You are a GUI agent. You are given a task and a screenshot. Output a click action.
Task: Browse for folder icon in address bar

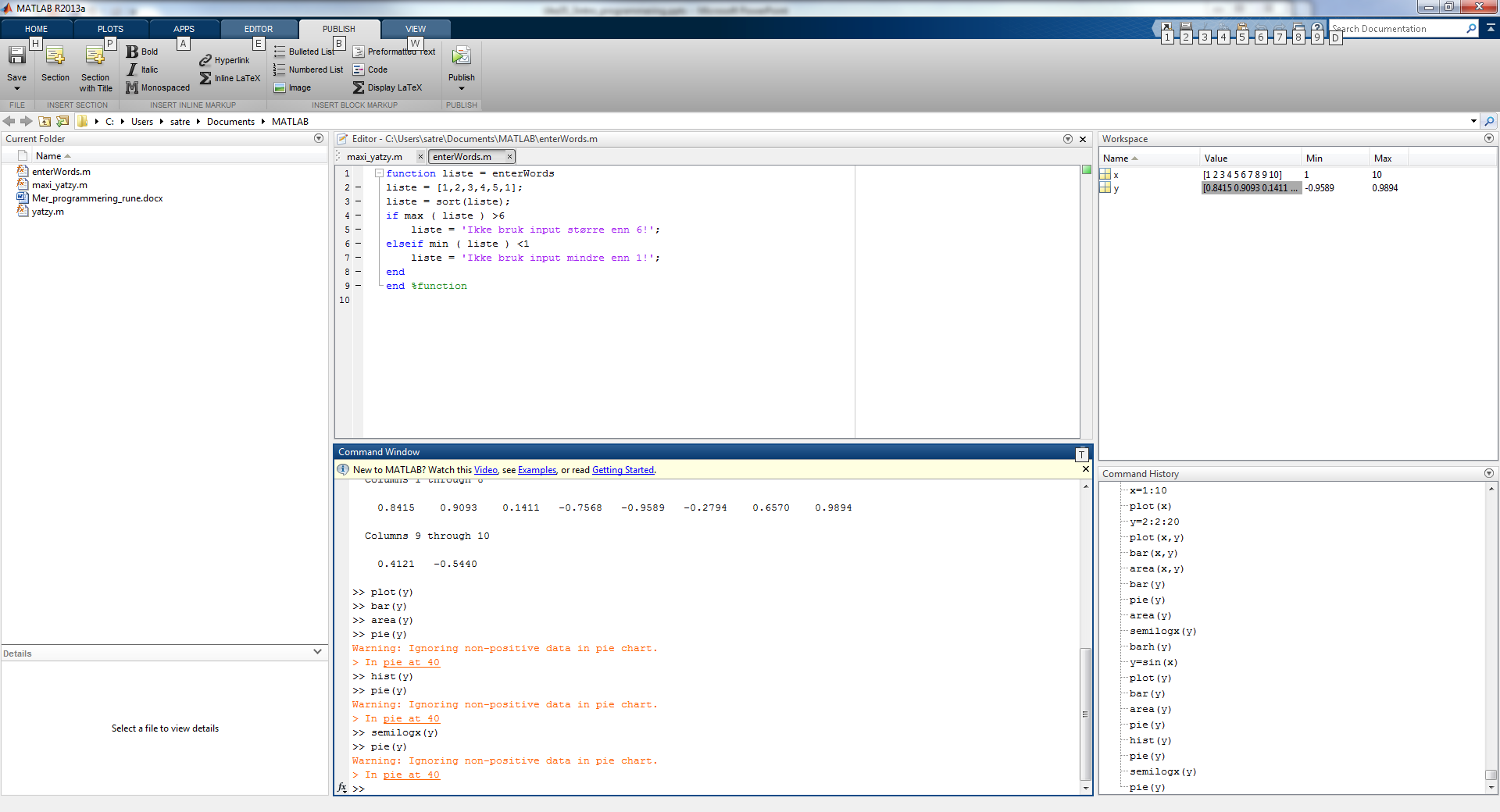point(62,121)
